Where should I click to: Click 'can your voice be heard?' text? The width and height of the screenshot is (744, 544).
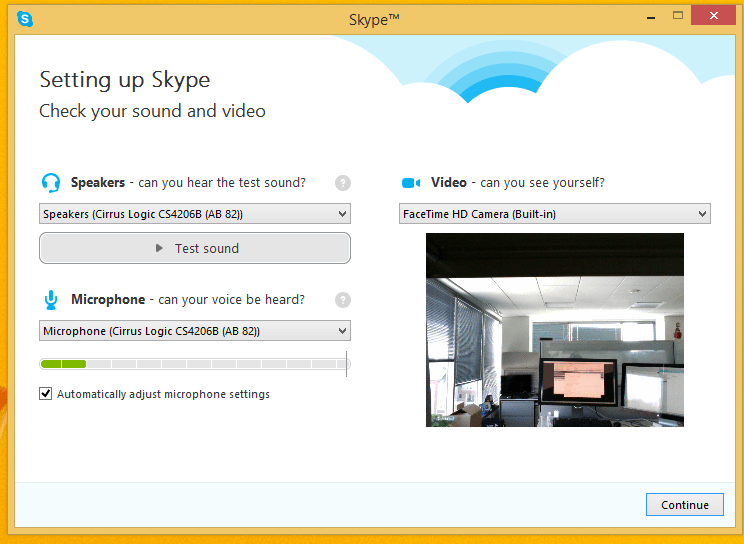point(232,300)
